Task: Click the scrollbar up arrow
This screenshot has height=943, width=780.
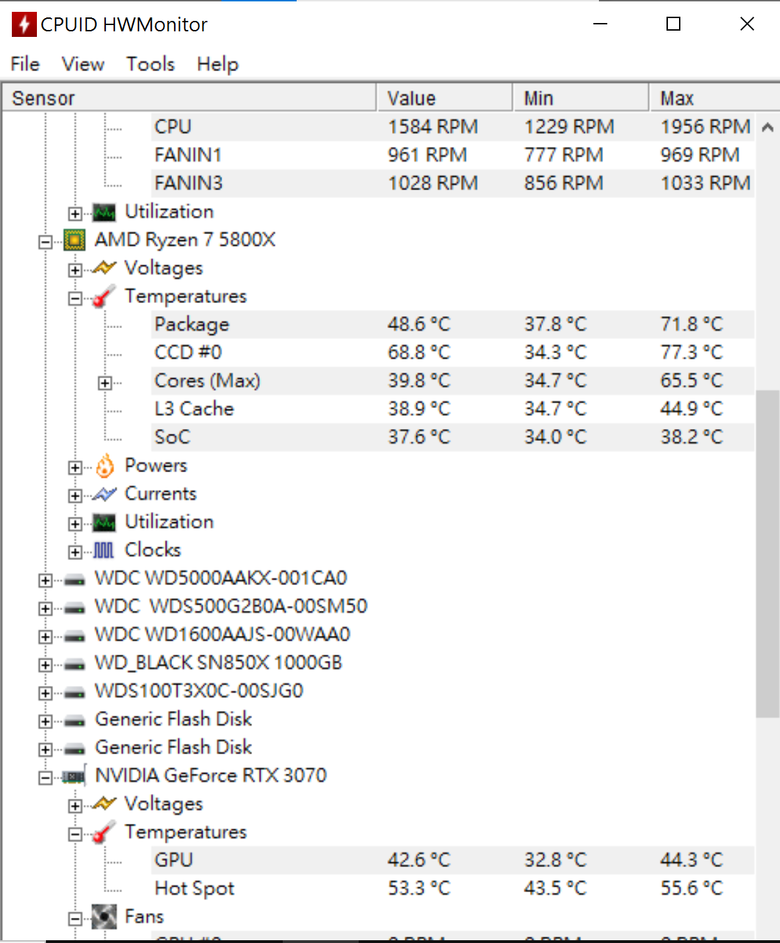Action: pyautogui.click(x=767, y=127)
